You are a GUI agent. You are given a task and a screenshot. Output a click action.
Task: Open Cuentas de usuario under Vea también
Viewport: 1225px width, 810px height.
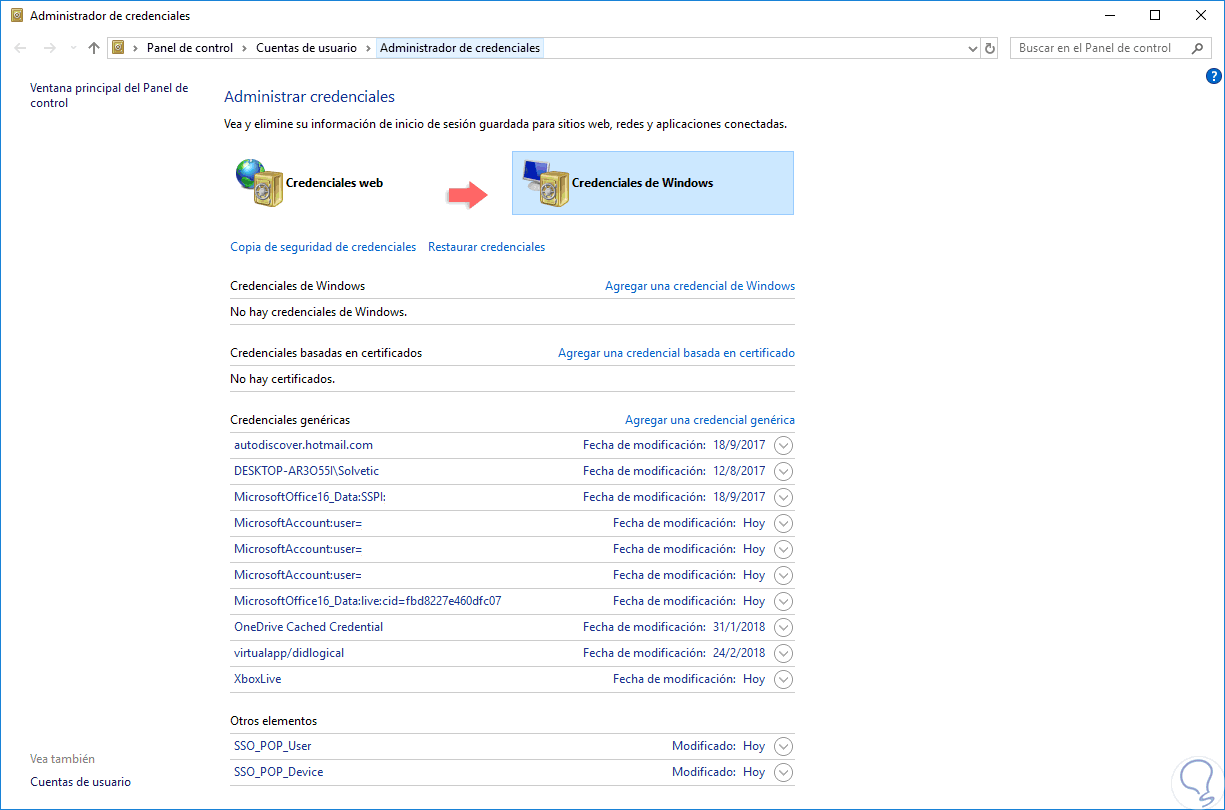pos(80,782)
